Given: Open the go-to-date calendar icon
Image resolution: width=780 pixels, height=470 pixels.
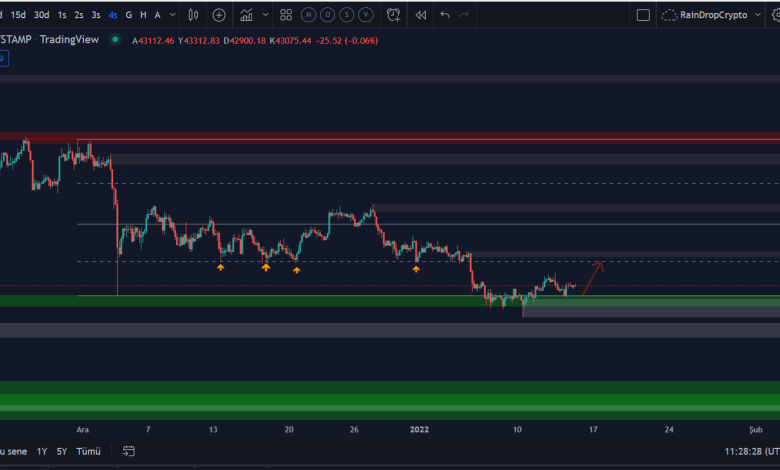Looking at the screenshot, I should pyautogui.click(x=128, y=451).
